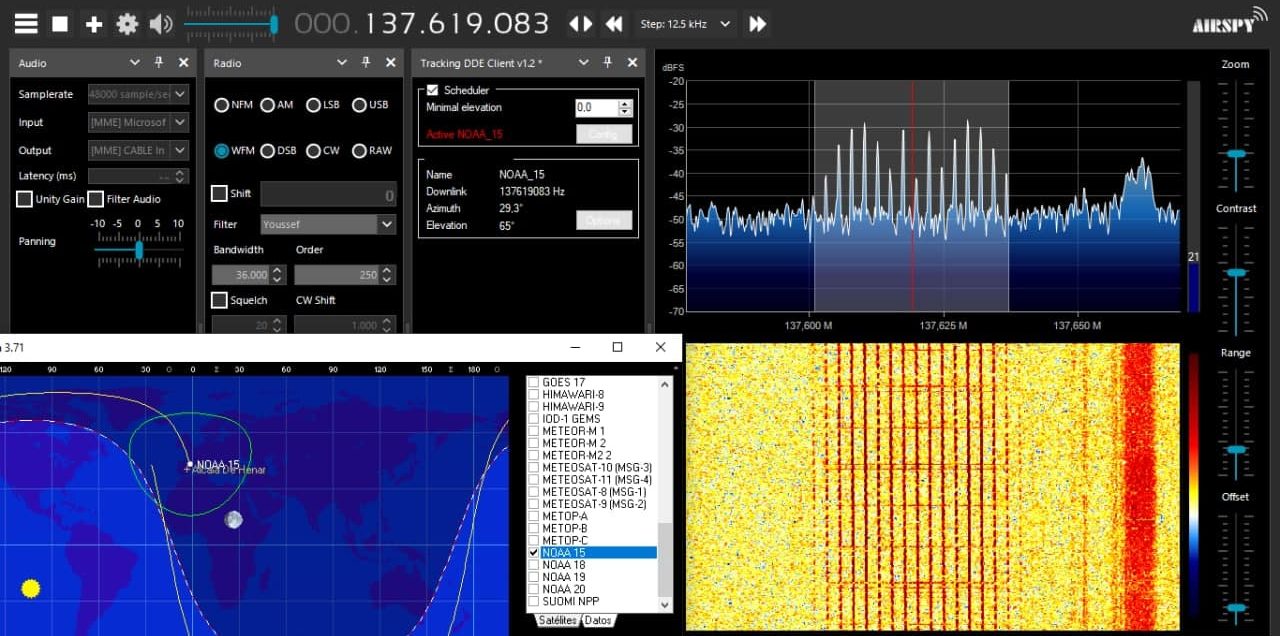Check the METEOR-M 2 satellite box

click(534, 443)
